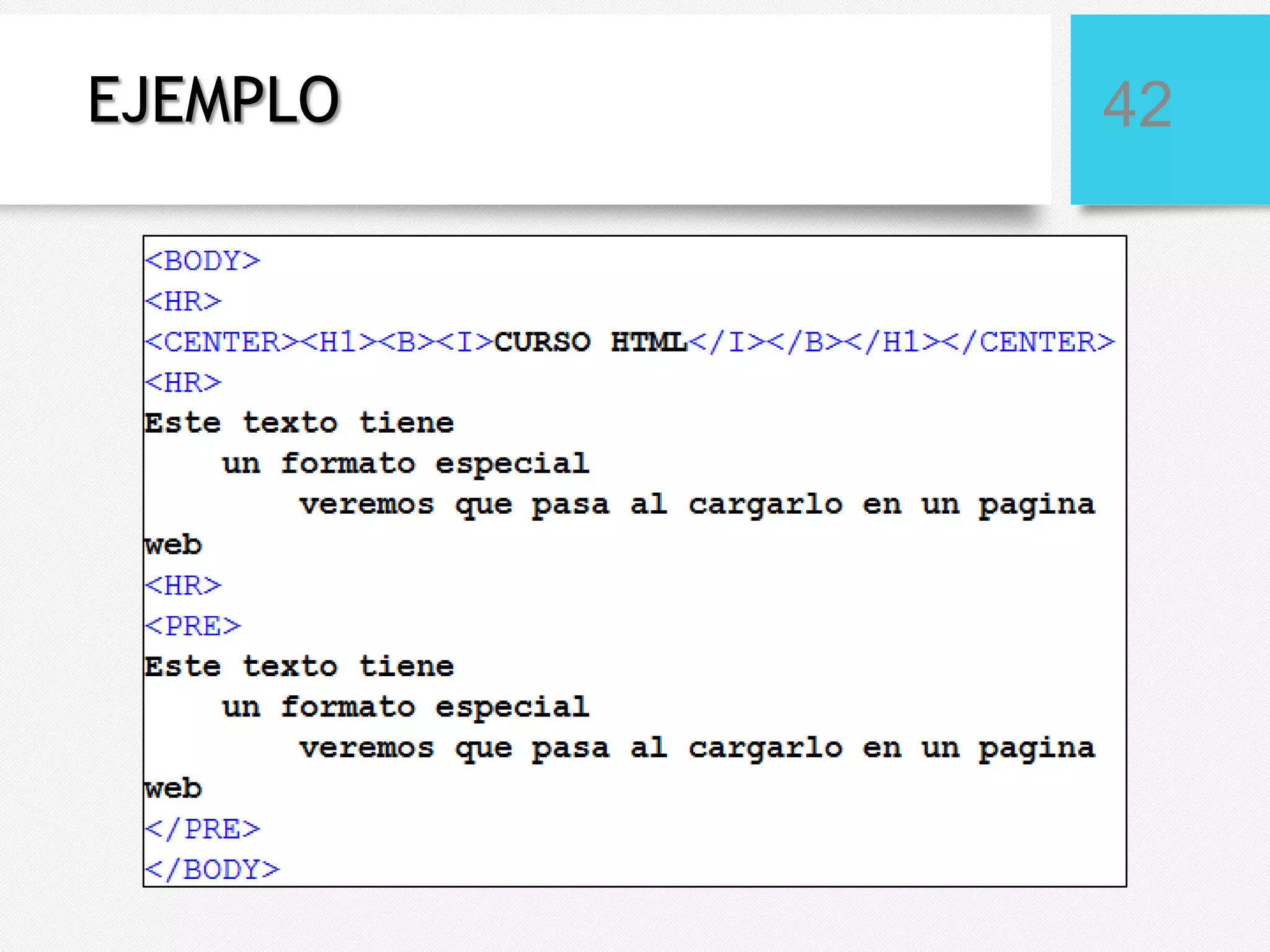
Task: Click the 'web' line above </PRE>
Action: click(x=173, y=788)
